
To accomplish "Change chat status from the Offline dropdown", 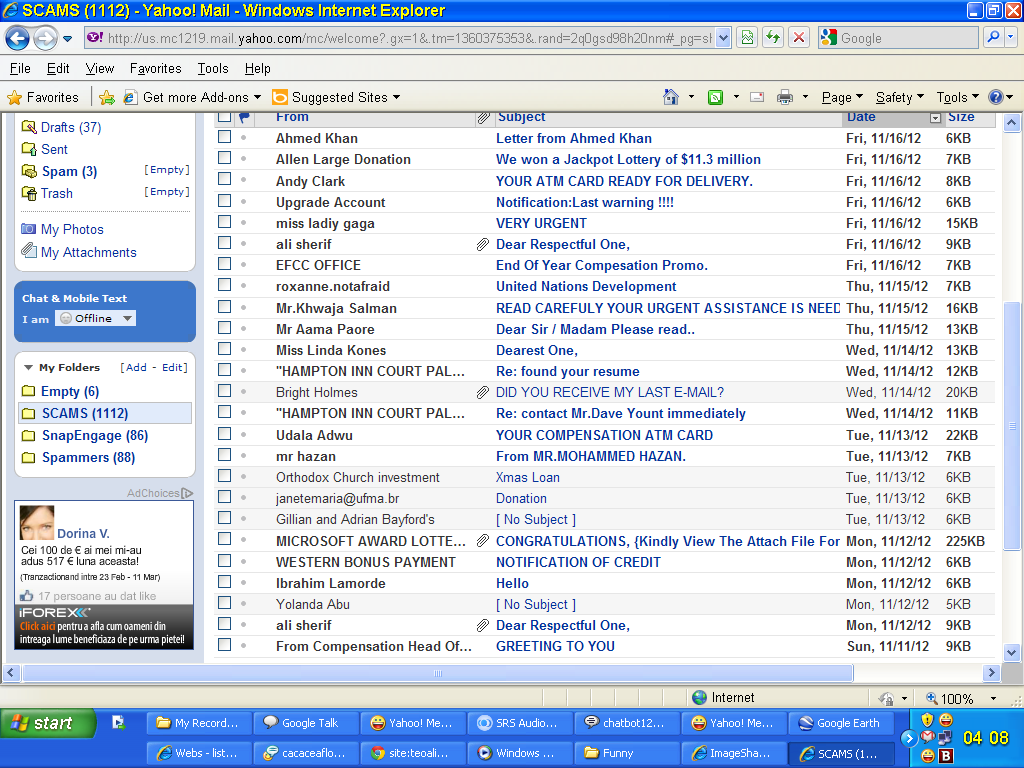I will coord(95,318).
